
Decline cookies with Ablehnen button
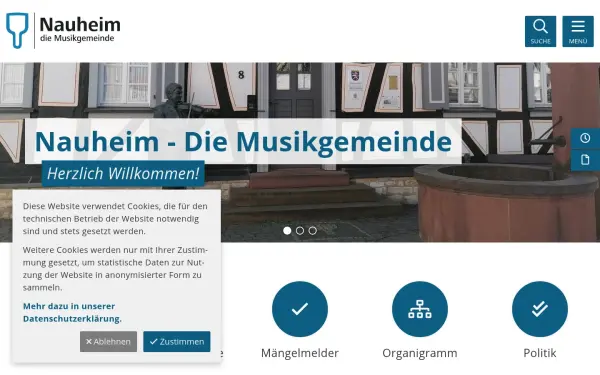click(x=108, y=341)
